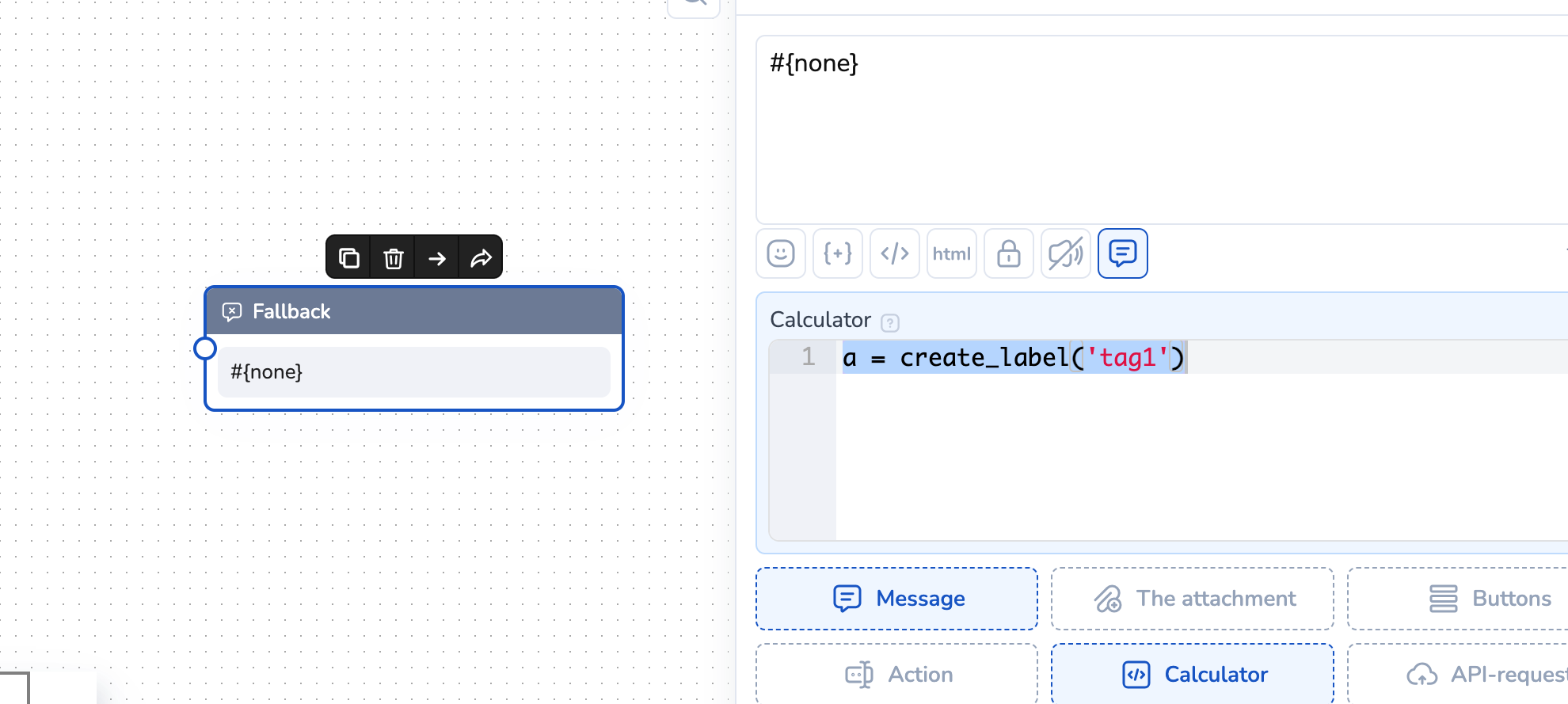
Task: Click the share arrow icon above Fallback
Action: click(481, 257)
